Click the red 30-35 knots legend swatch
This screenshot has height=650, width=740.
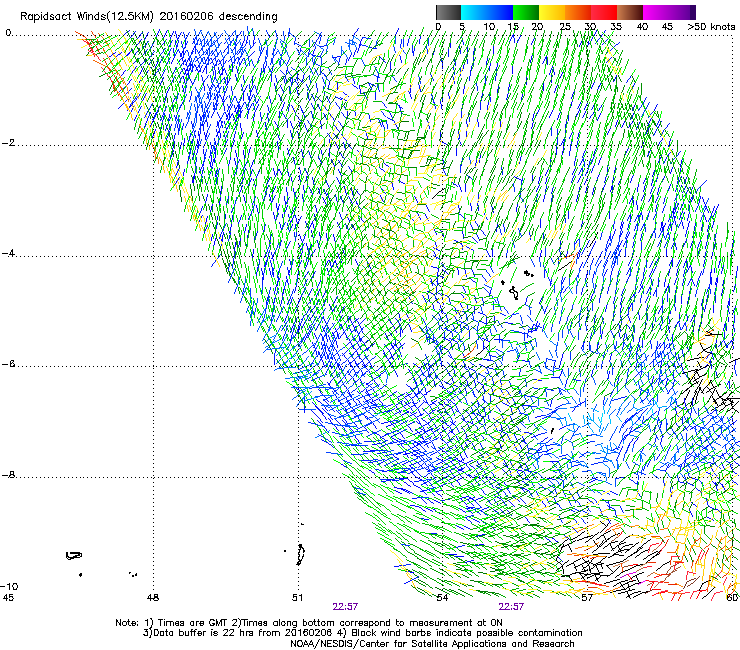(604, 13)
